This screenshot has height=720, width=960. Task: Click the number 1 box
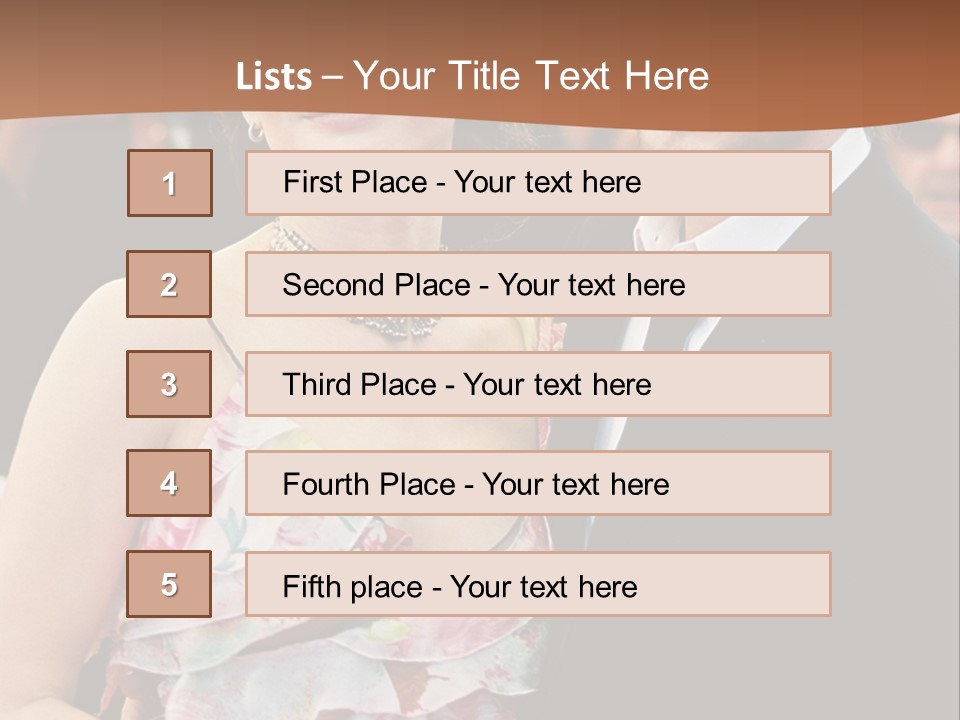[x=170, y=183]
